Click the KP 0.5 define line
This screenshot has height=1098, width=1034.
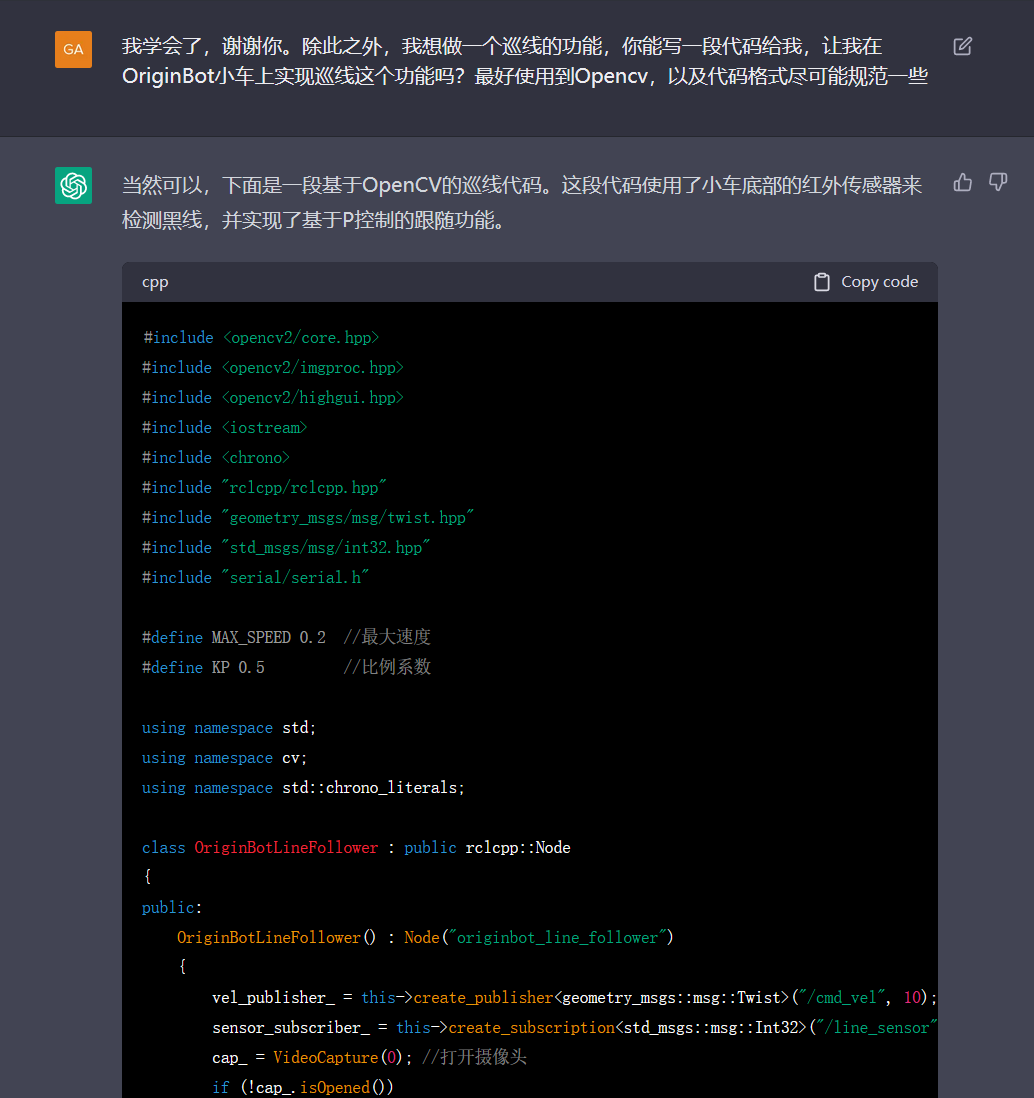pyautogui.click(x=286, y=668)
